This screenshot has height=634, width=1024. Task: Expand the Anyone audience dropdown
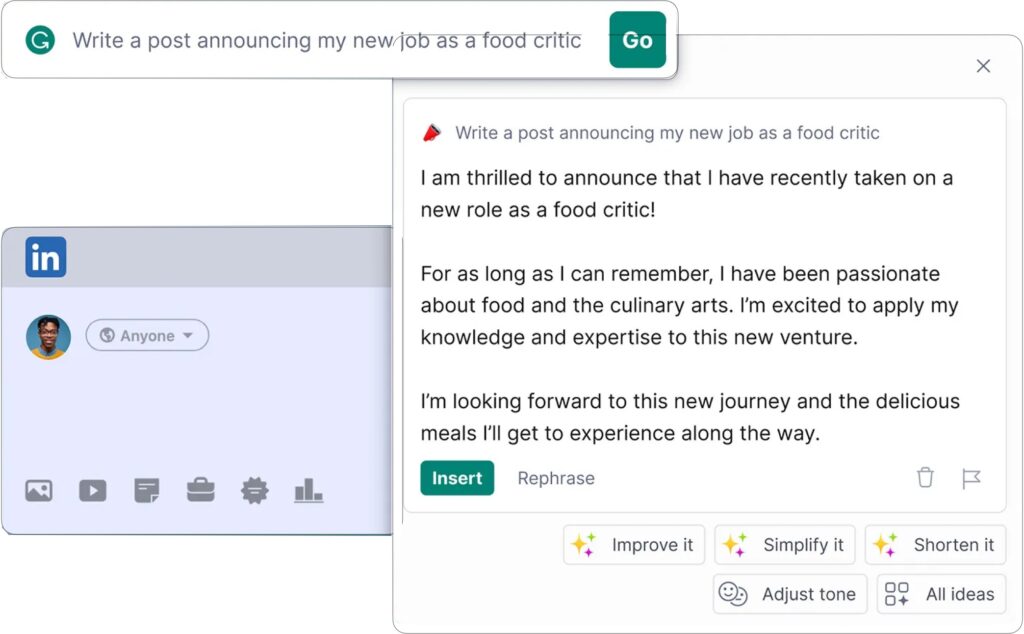(147, 336)
